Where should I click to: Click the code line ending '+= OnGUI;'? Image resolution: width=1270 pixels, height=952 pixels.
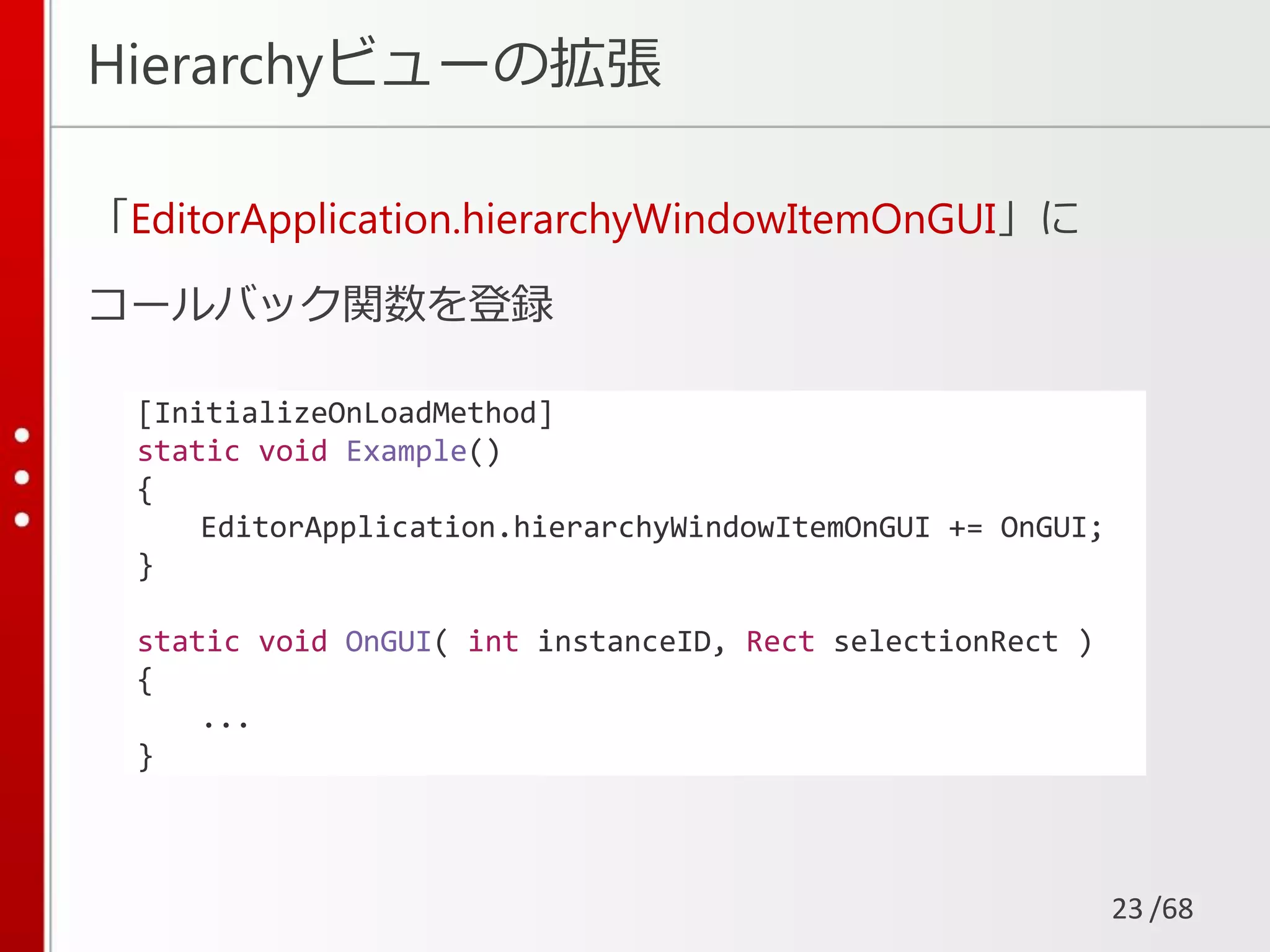(x=652, y=528)
